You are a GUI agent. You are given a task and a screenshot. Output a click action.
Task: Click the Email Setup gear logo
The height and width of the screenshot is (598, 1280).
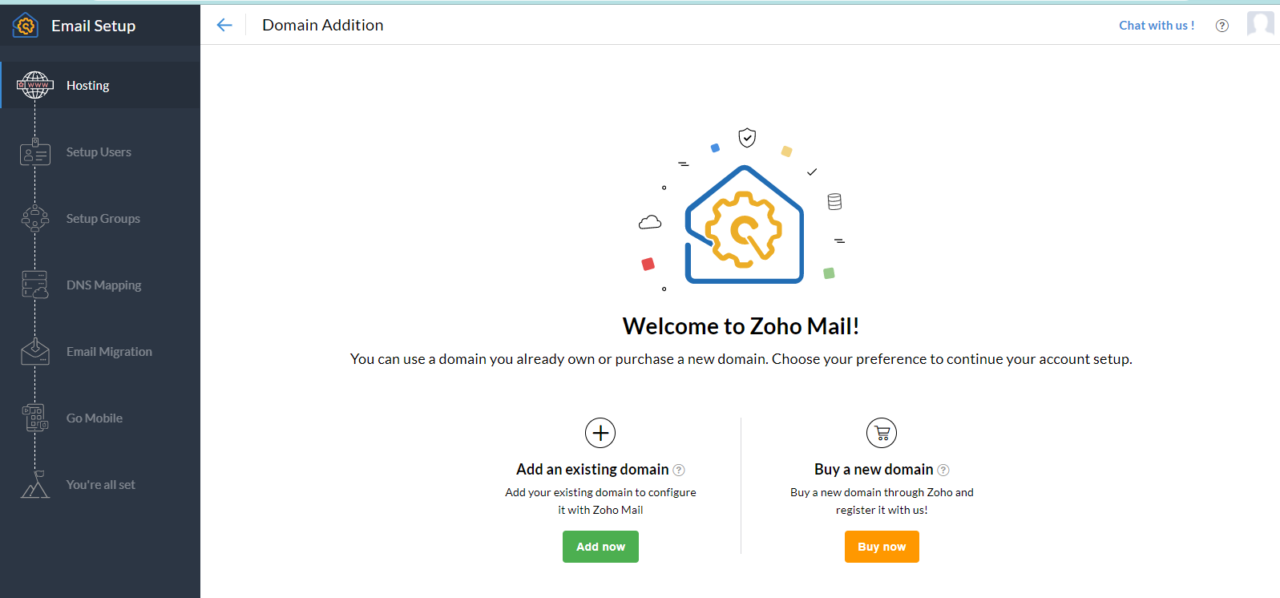tap(24, 25)
